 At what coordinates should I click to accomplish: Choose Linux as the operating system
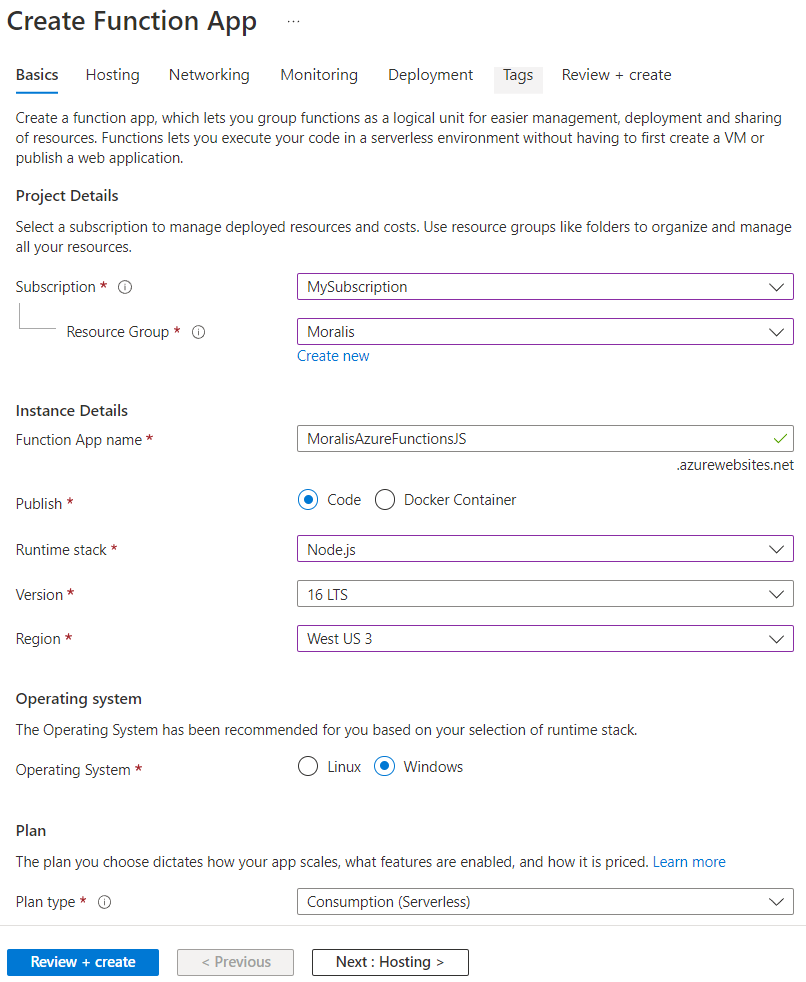[308, 767]
